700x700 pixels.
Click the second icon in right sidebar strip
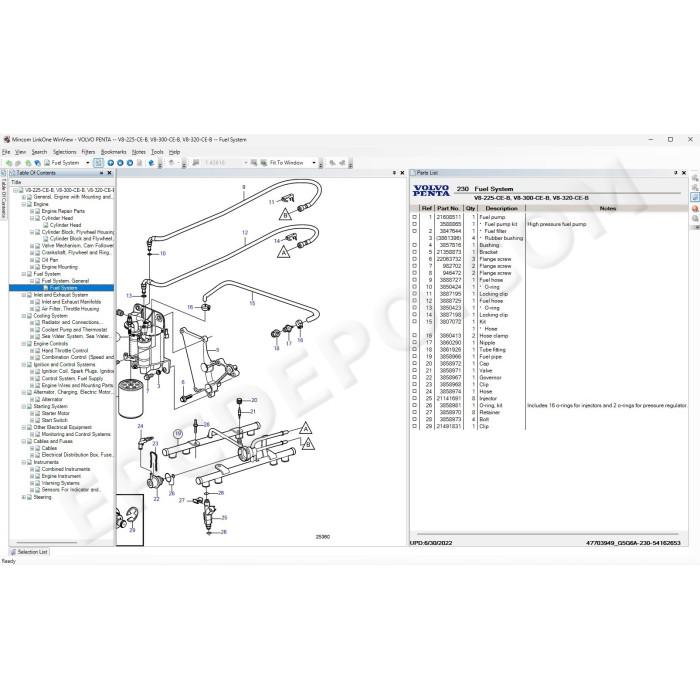point(695,187)
